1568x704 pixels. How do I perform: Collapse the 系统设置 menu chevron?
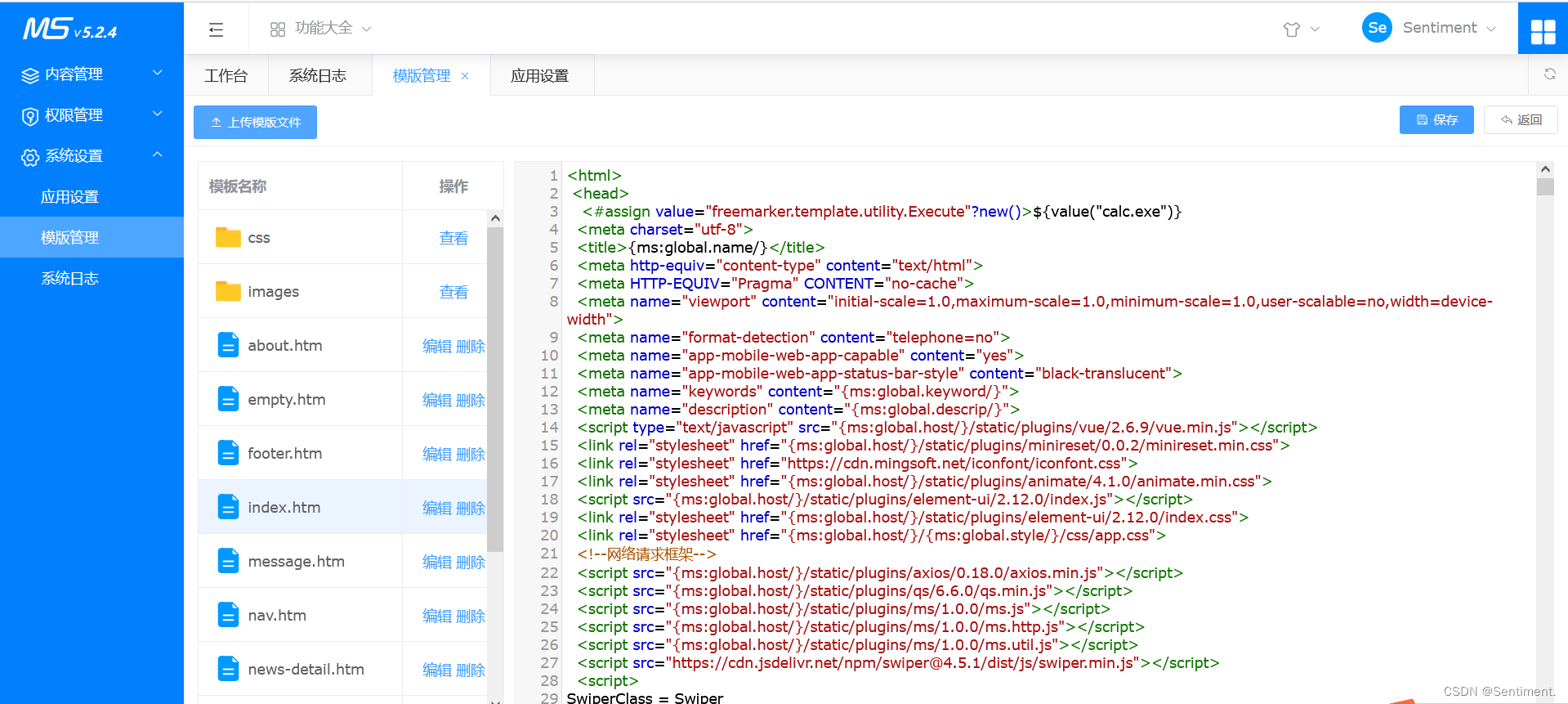pyautogui.click(x=158, y=155)
